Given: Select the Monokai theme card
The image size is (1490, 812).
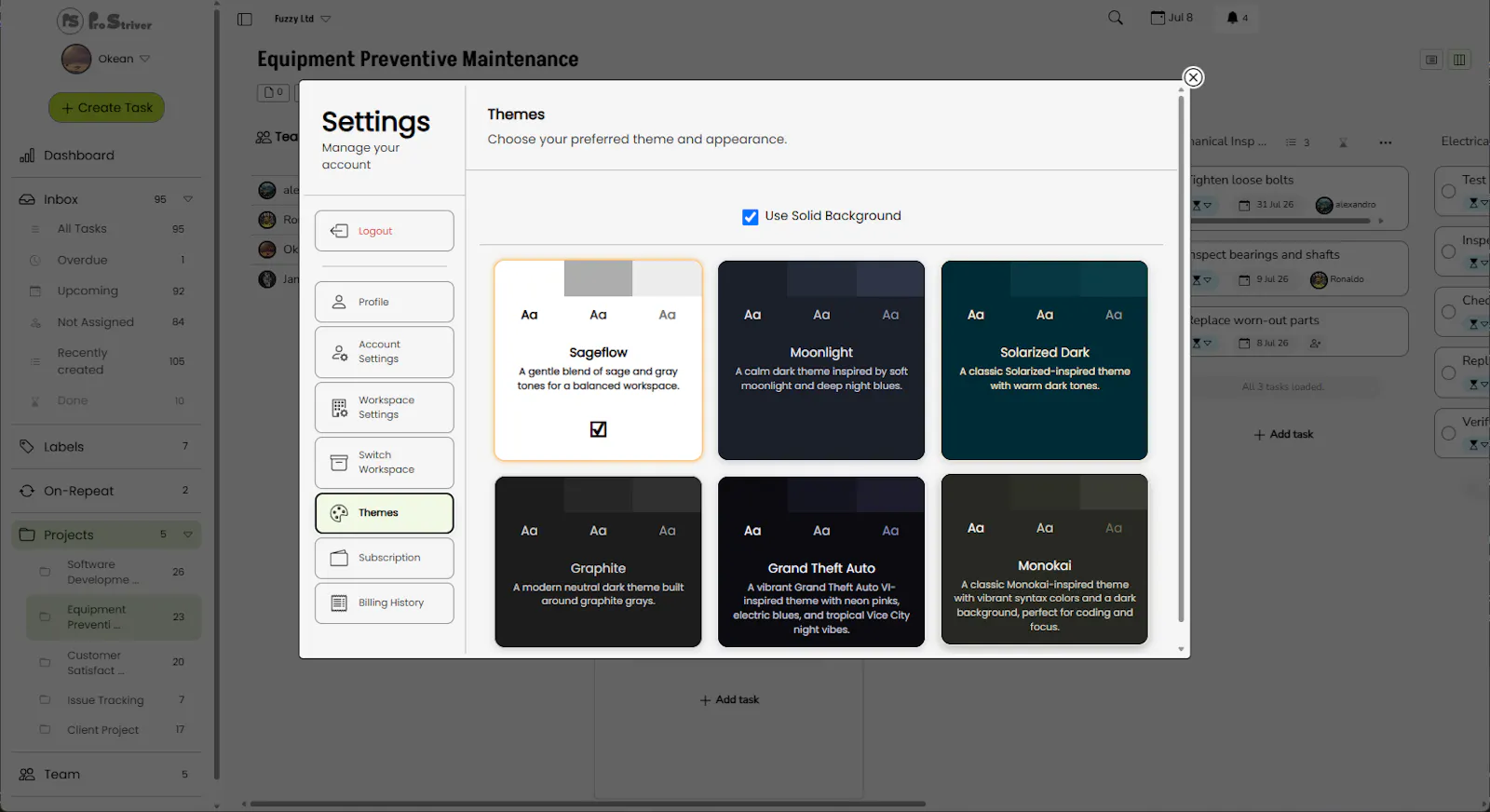Looking at the screenshot, I should 1044,560.
